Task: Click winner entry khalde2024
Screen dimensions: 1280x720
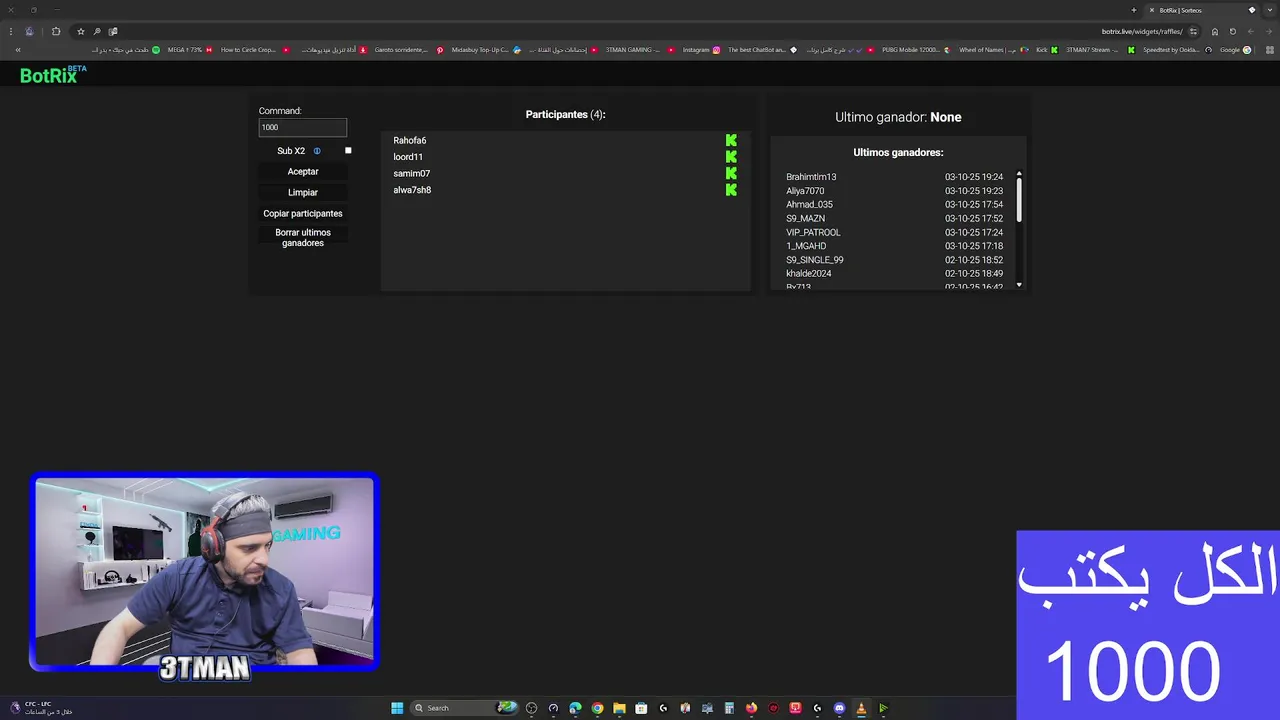Action: 809,274
